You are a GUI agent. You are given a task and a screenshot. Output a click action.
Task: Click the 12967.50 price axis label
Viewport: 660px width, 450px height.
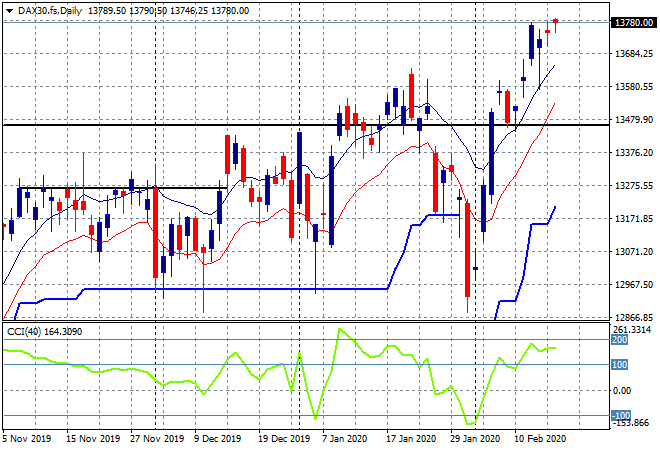[634, 285]
